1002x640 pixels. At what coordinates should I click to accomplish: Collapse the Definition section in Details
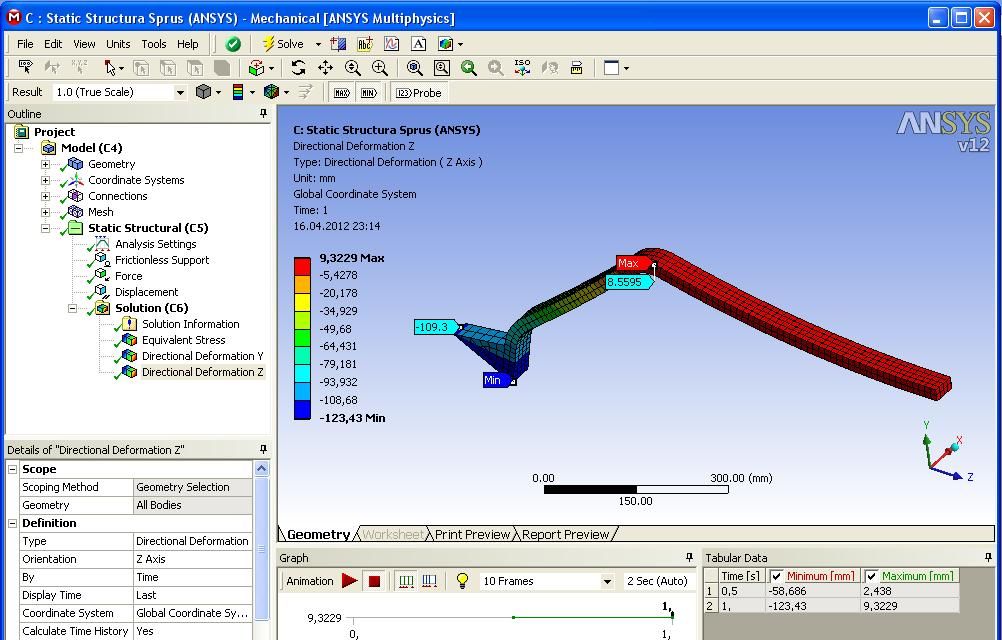click(x=12, y=523)
